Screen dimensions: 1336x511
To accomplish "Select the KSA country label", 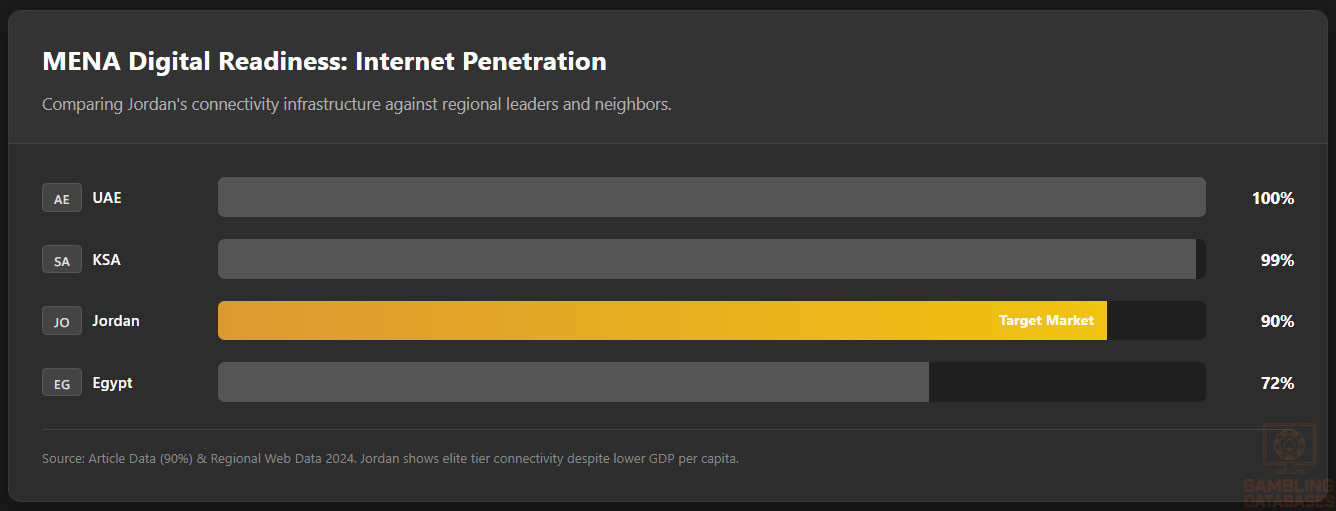I will (106, 260).
